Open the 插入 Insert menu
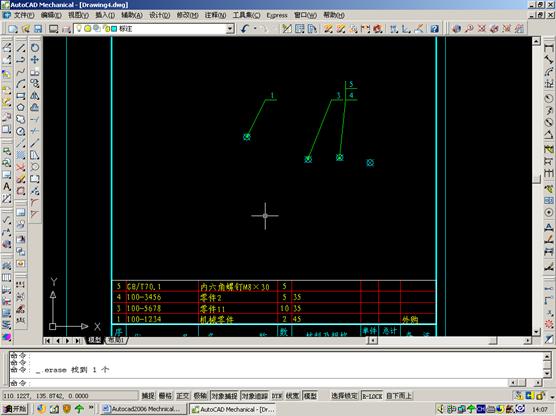The height and width of the screenshot is (416, 556). click(x=105, y=15)
